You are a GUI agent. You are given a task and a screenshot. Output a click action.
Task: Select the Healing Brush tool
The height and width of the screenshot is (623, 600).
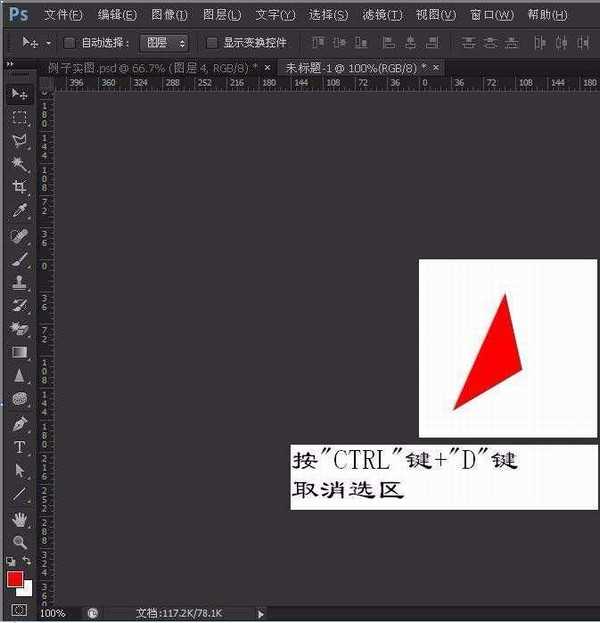point(19,236)
